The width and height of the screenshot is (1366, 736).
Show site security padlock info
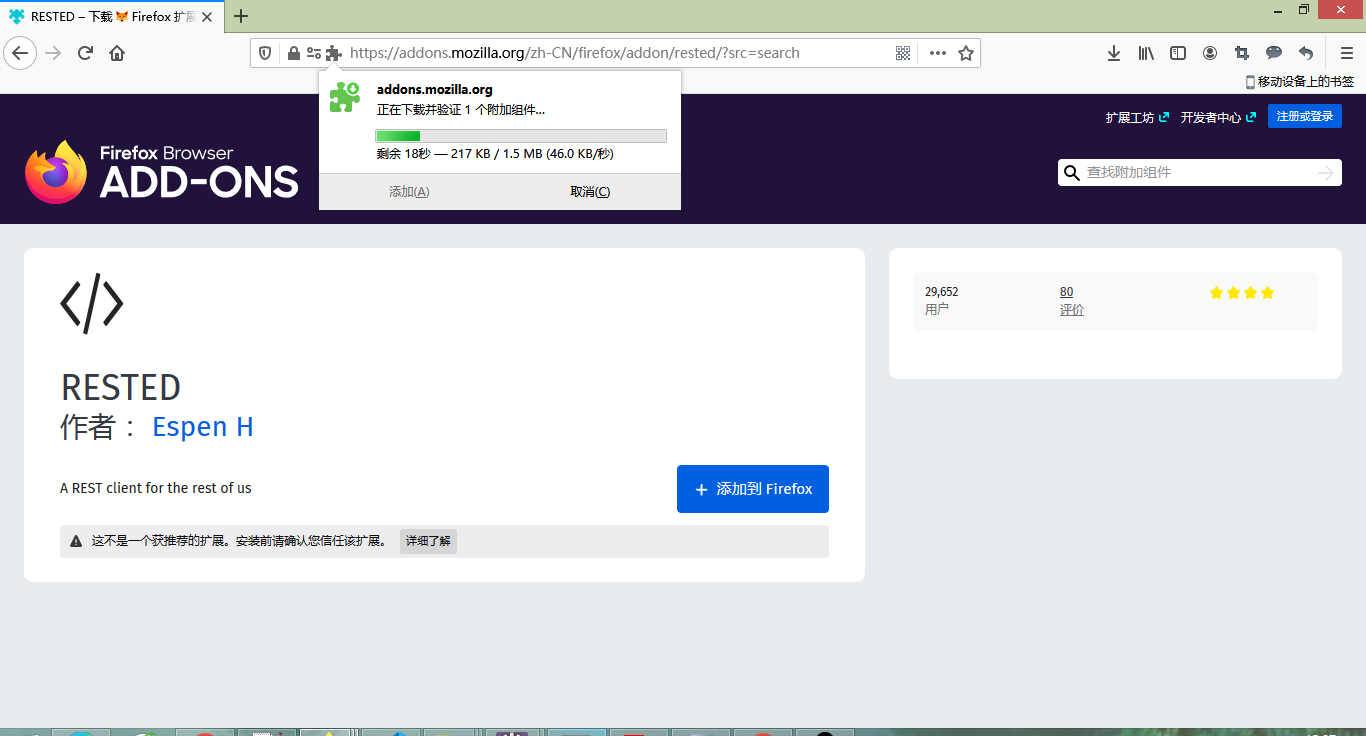pyautogui.click(x=293, y=53)
